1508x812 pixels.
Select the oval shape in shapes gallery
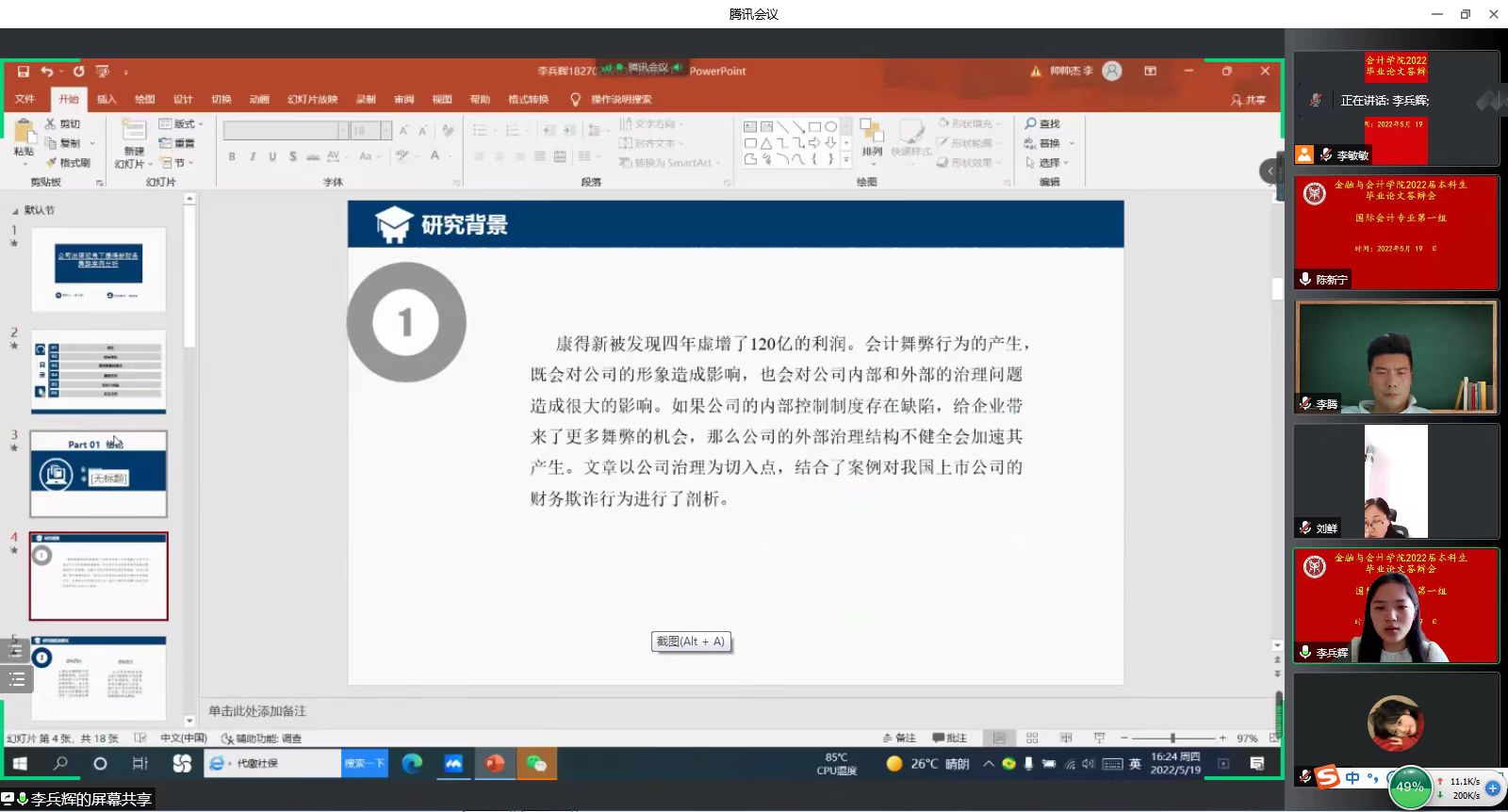coord(830,126)
